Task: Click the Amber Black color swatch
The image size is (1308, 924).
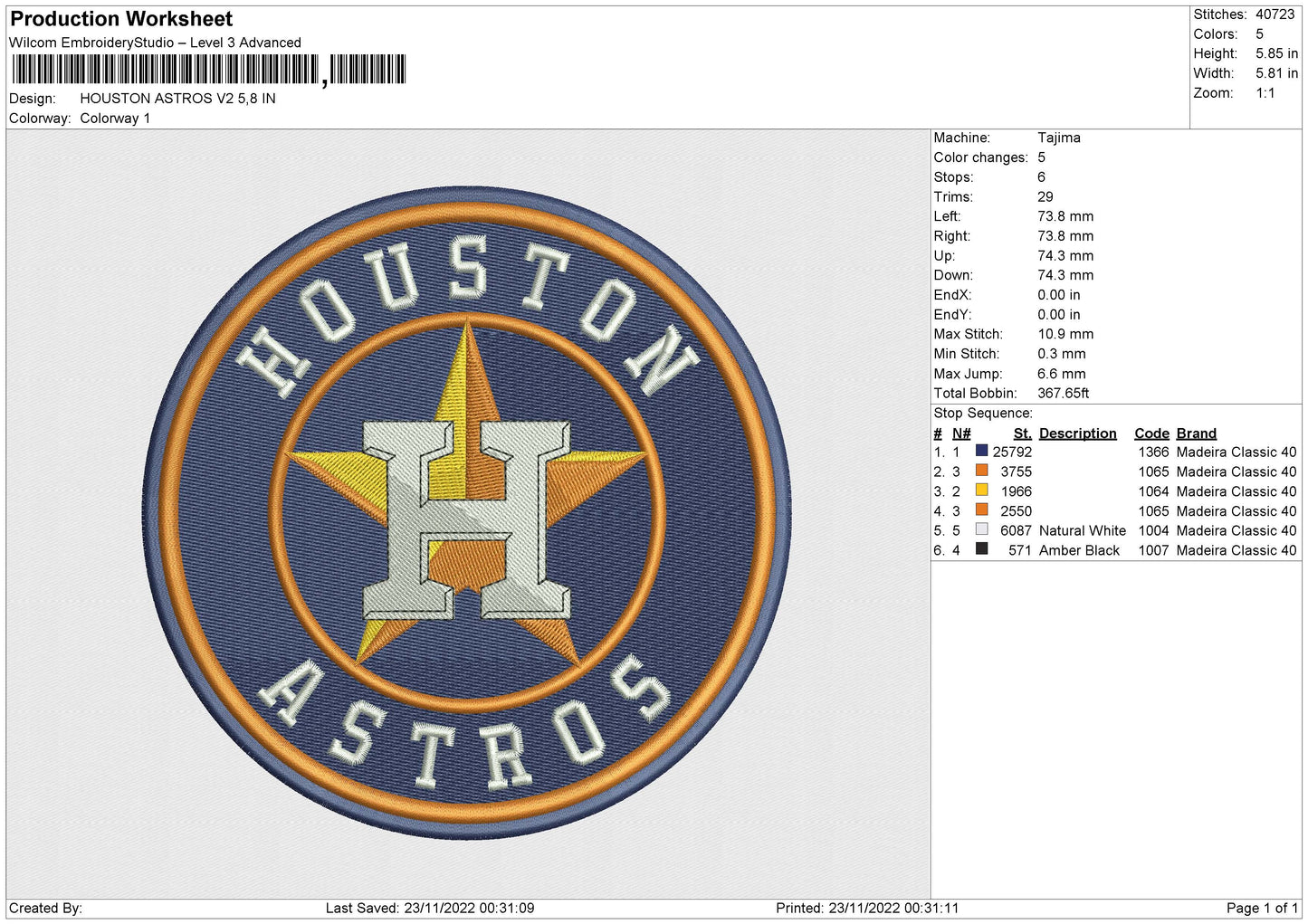Action: click(x=981, y=549)
